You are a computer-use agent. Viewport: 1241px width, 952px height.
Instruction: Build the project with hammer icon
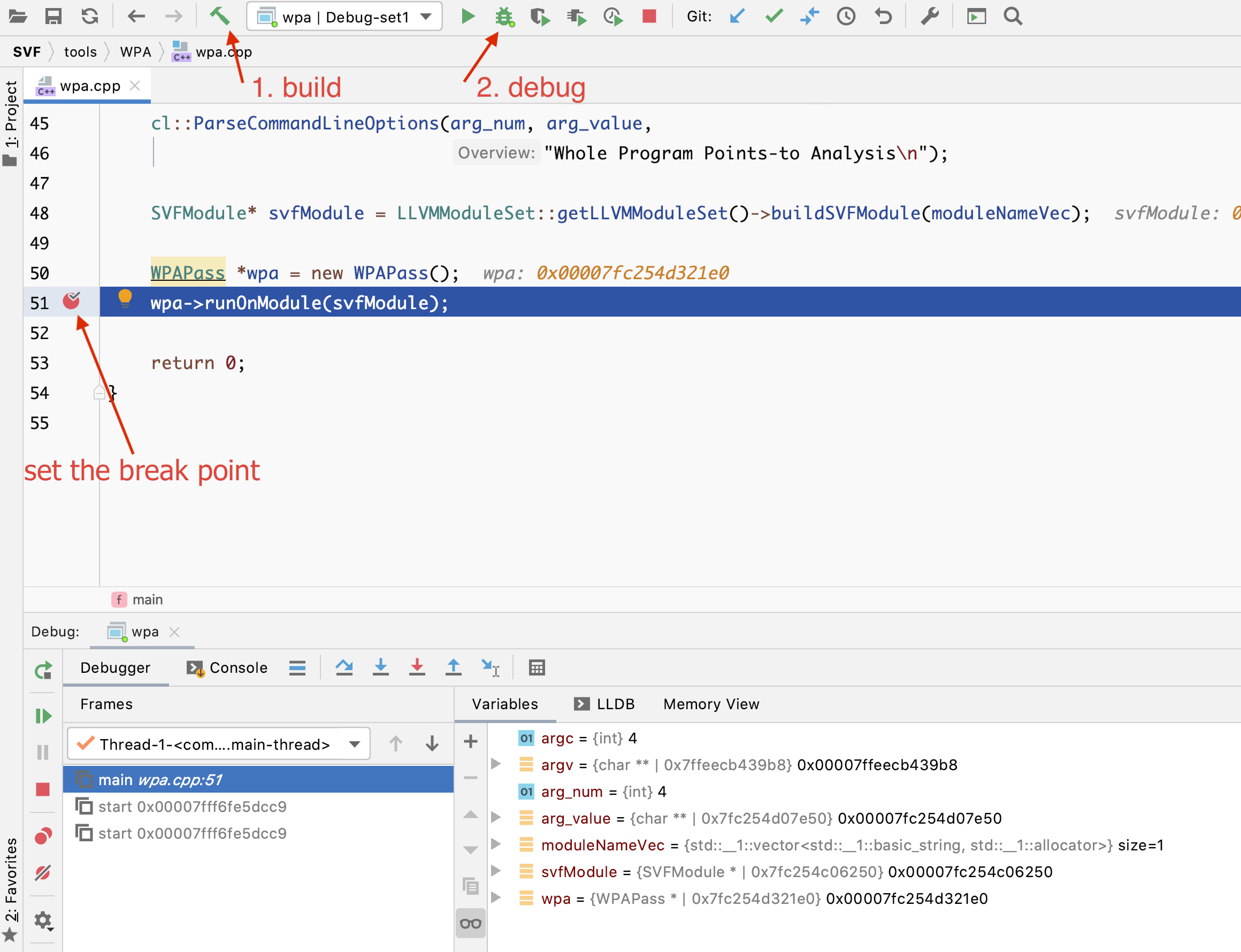click(x=220, y=17)
